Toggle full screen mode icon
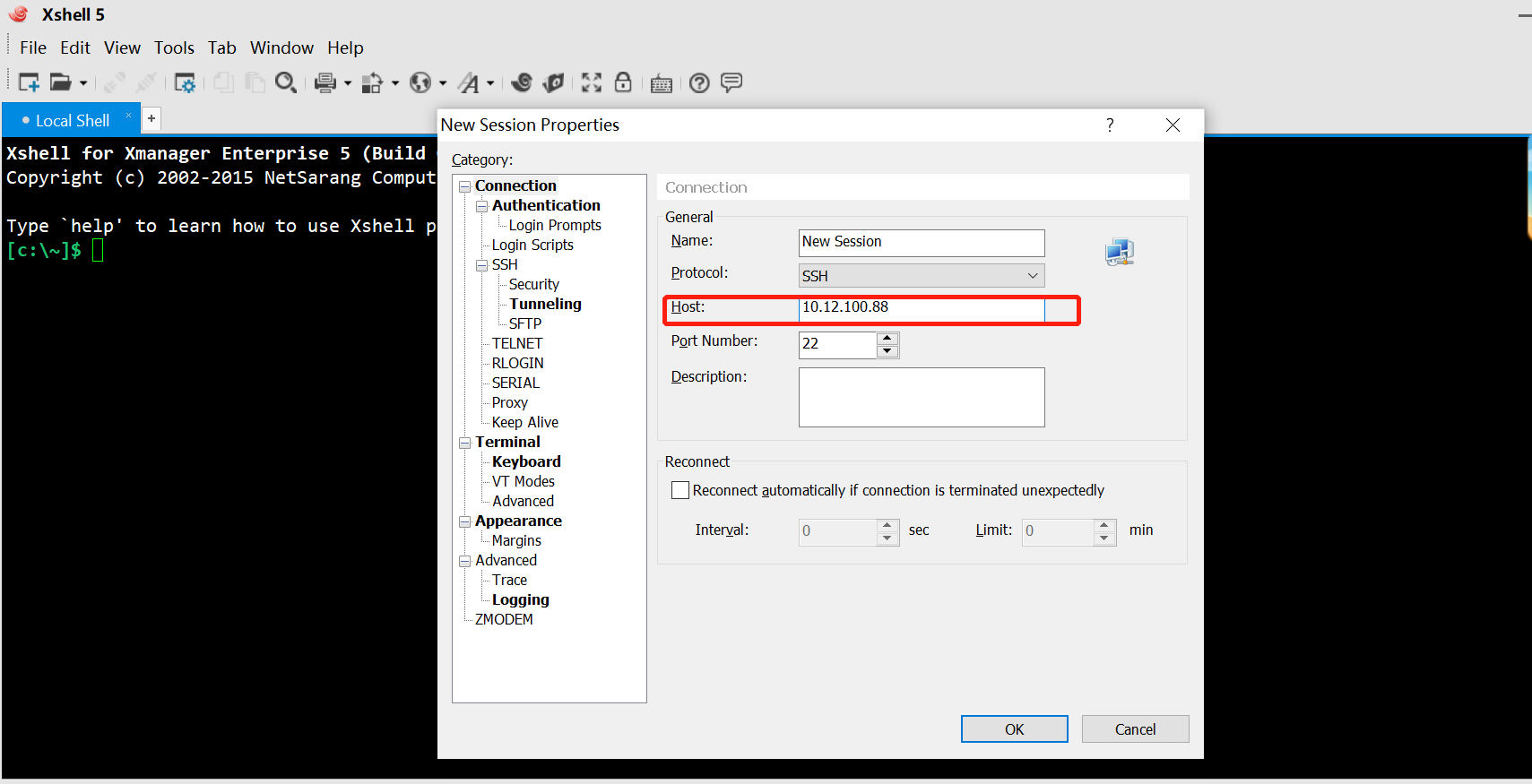This screenshot has height=784, width=1532. (592, 82)
